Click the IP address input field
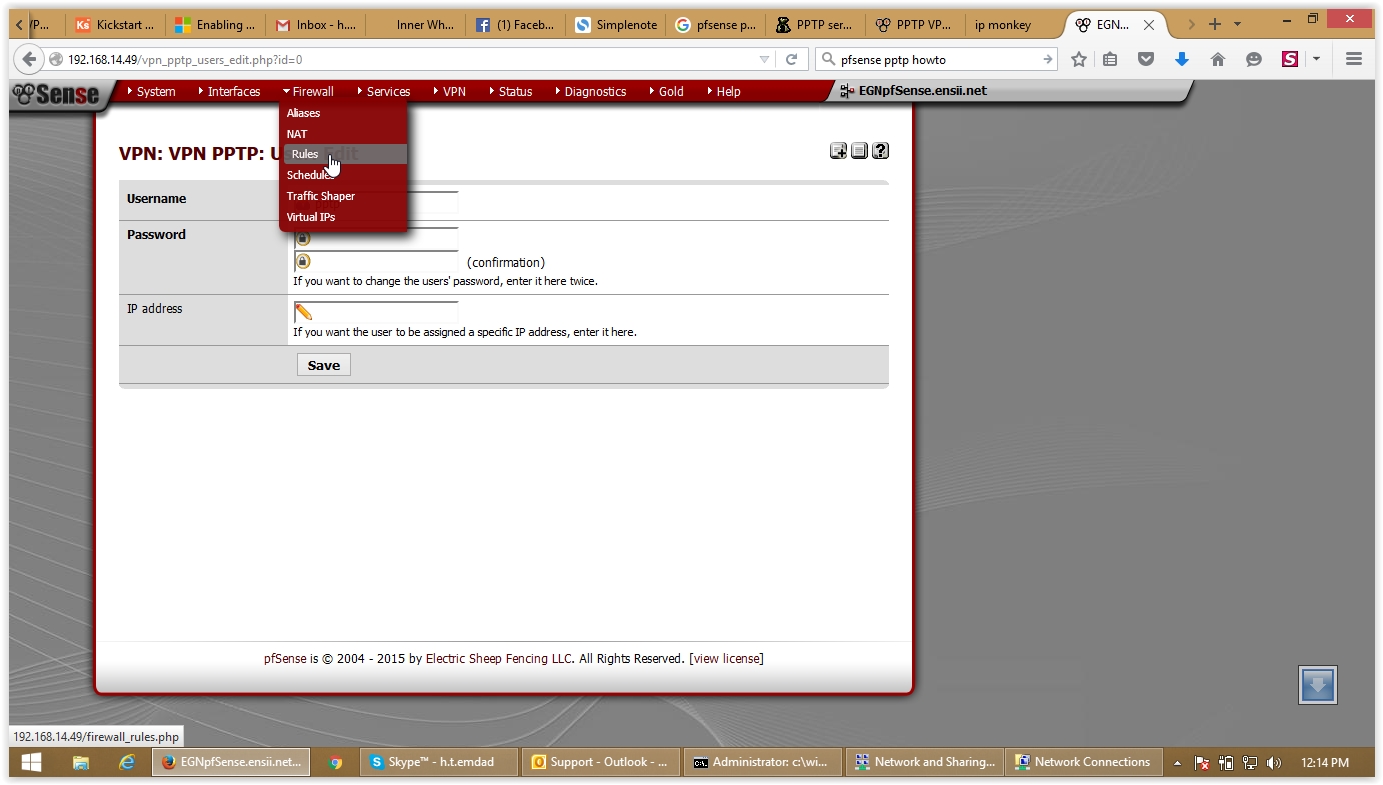Image resolution: width=1383 pixels, height=785 pixels. pos(376,312)
